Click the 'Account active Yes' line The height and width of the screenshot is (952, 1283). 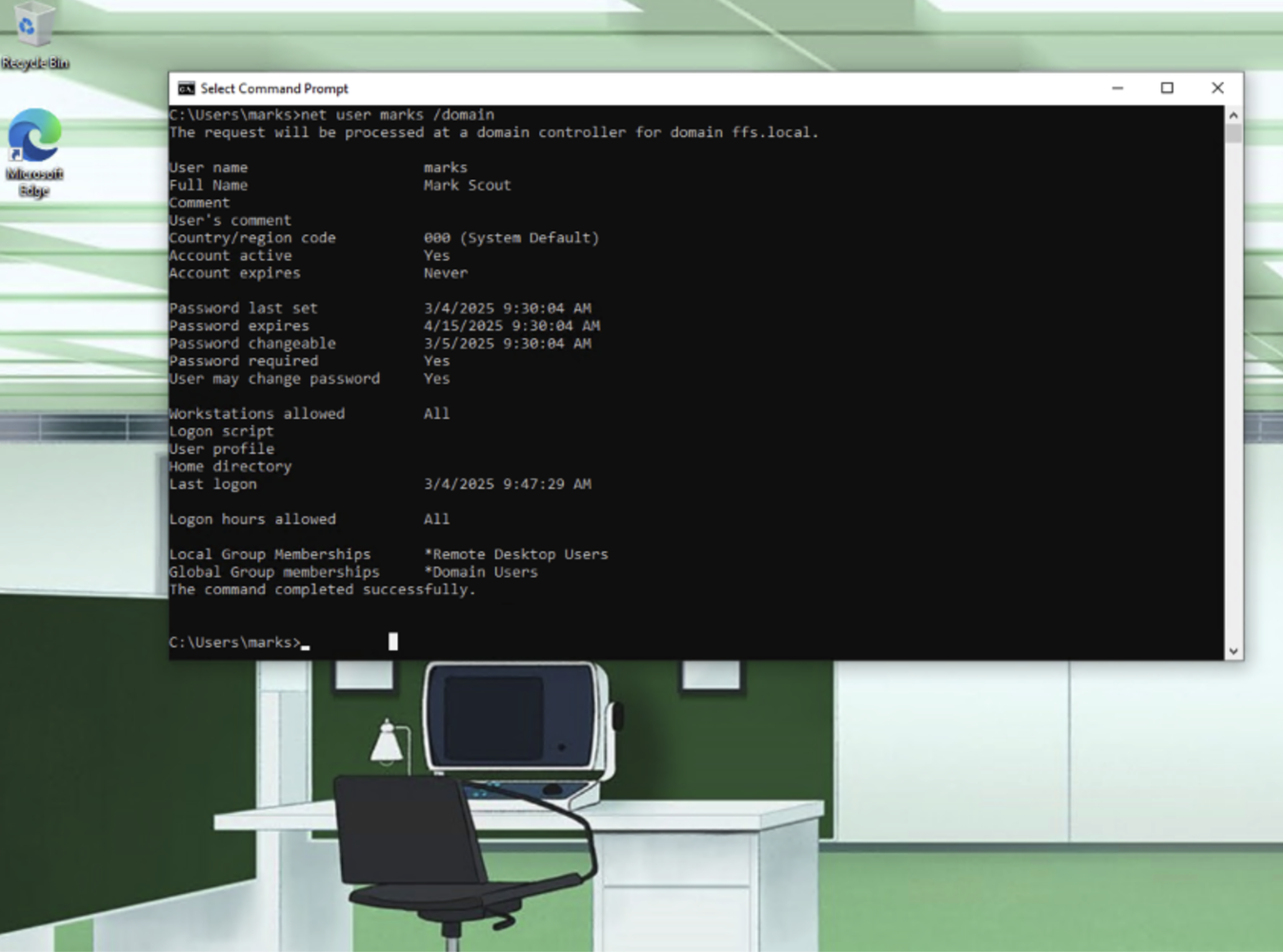coord(305,255)
